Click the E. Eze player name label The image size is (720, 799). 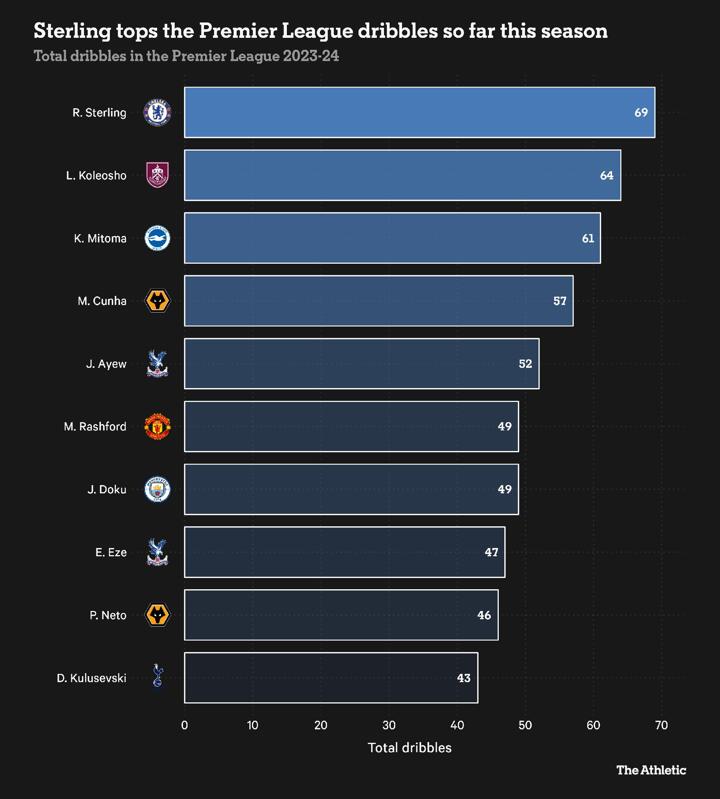110,552
